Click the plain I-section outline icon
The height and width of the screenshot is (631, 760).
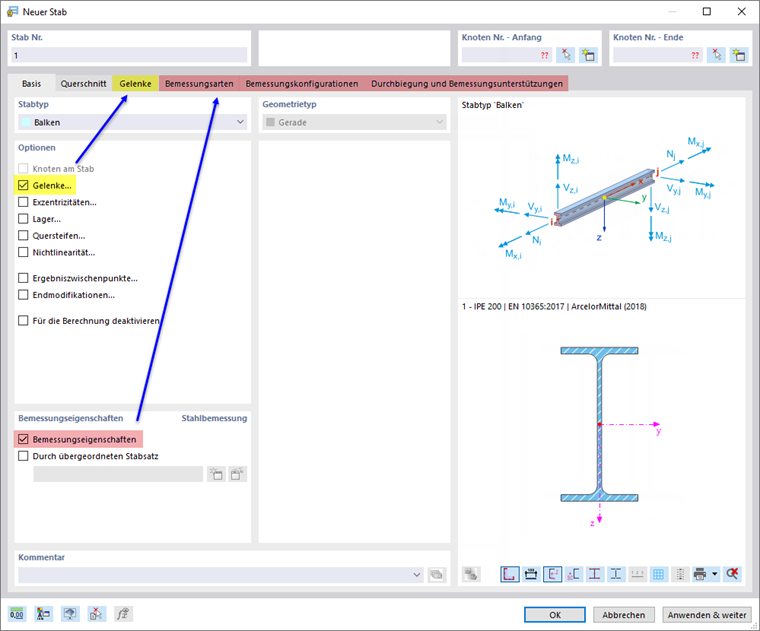click(616, 574)
